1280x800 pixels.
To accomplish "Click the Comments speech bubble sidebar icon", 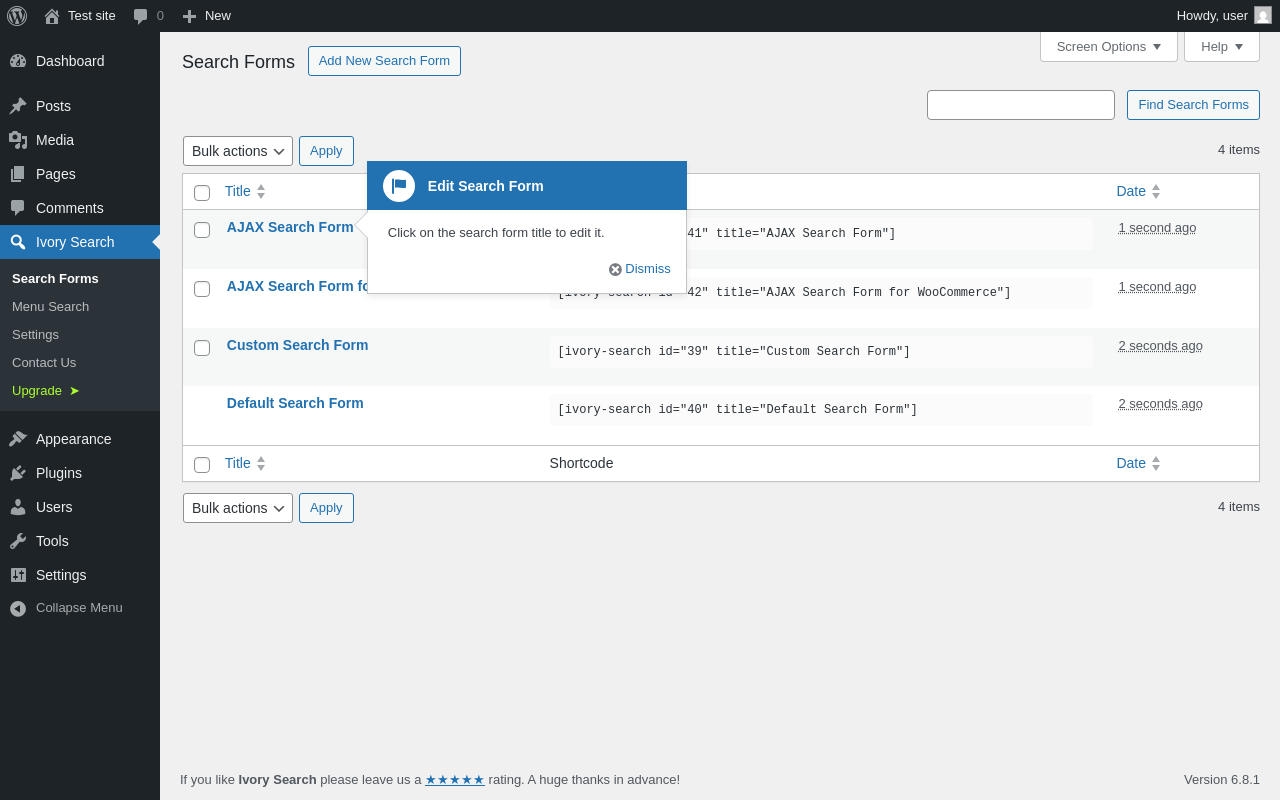I will tap(18, 208).
